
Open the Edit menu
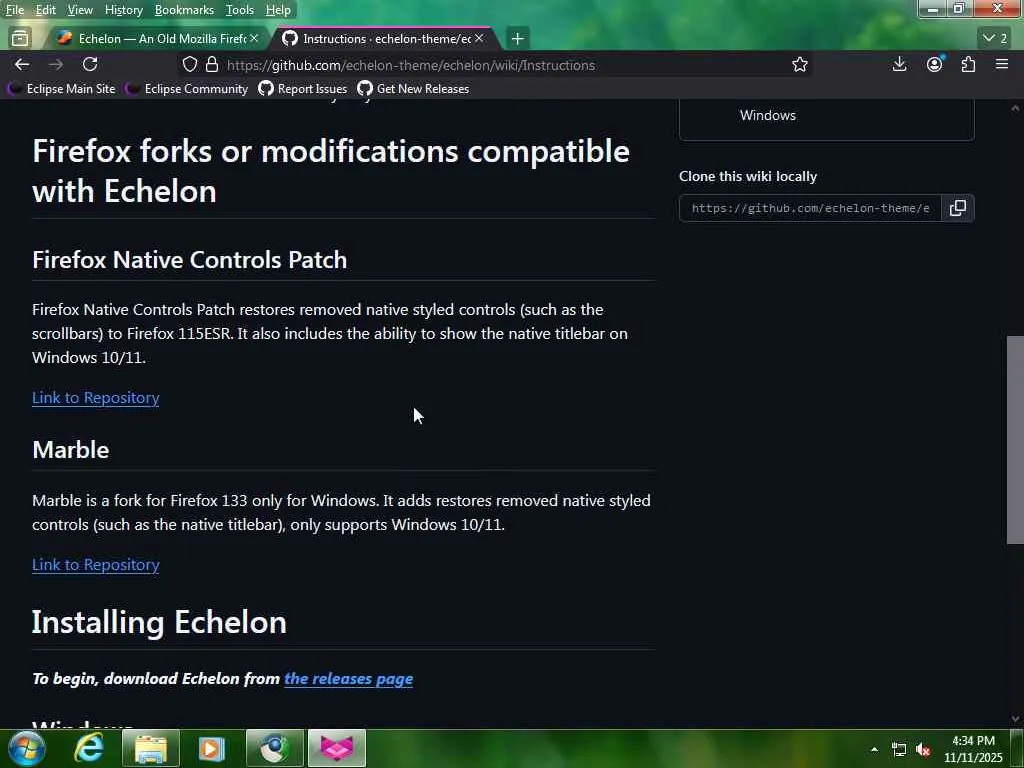(x=46, y=10)
